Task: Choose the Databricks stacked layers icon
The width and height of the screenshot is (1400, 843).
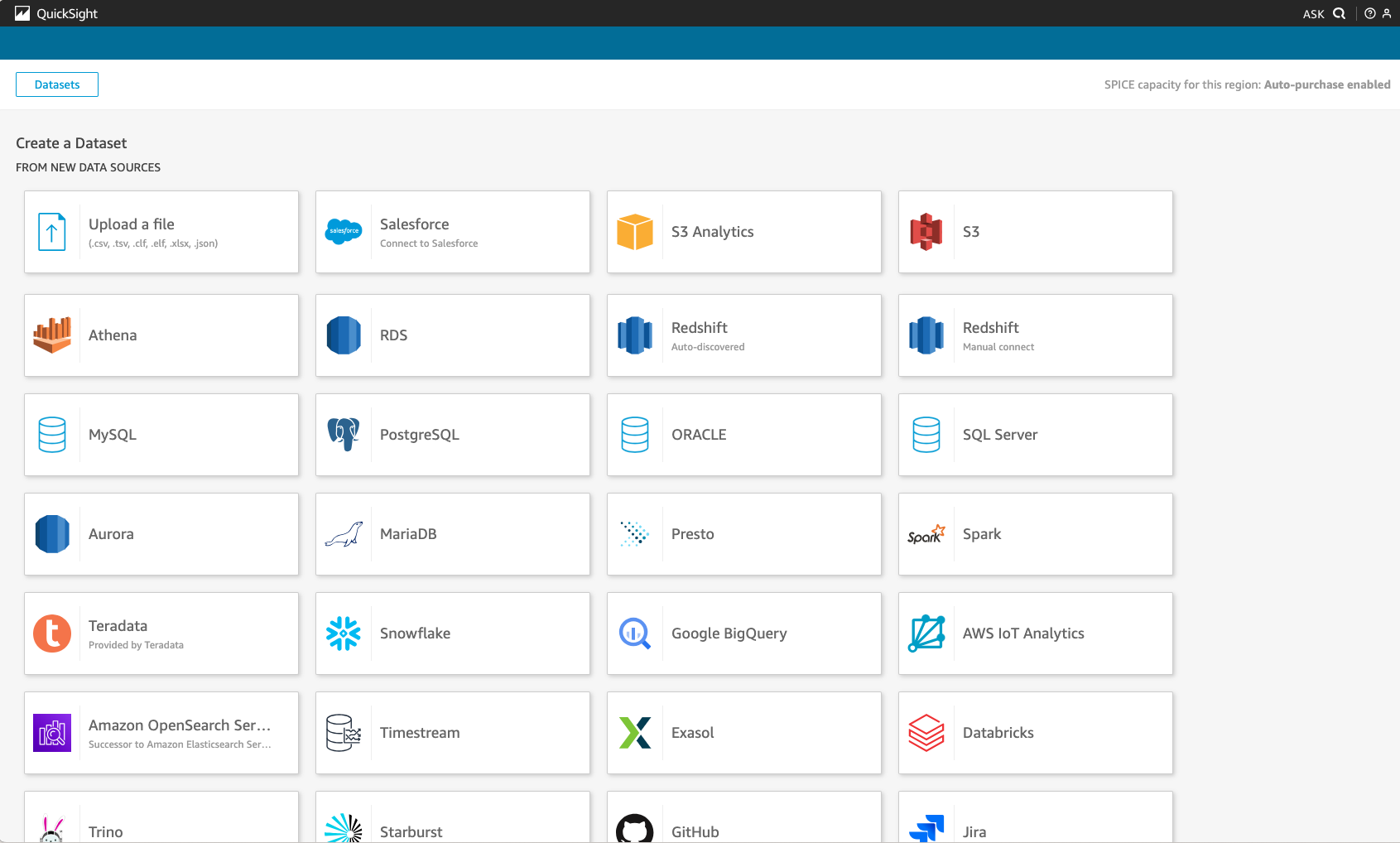Action: [926, 733]
